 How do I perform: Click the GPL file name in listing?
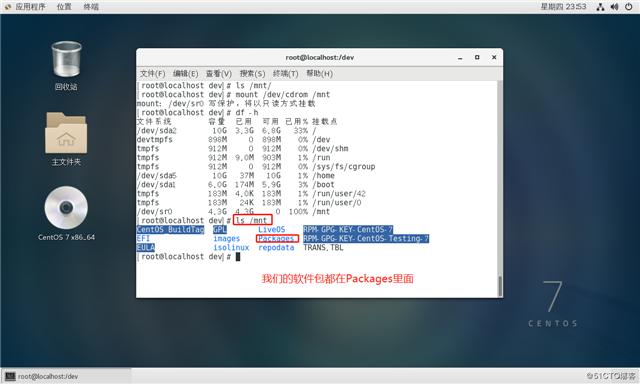coord(220,230)
